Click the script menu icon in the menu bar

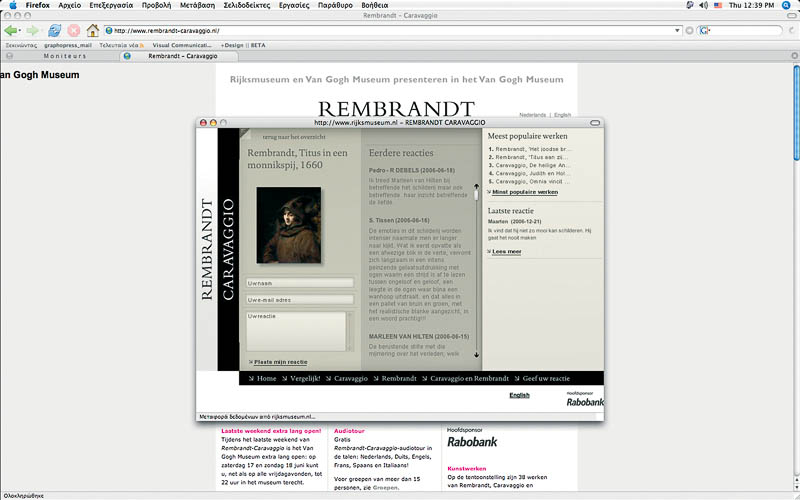coord(690,5)
